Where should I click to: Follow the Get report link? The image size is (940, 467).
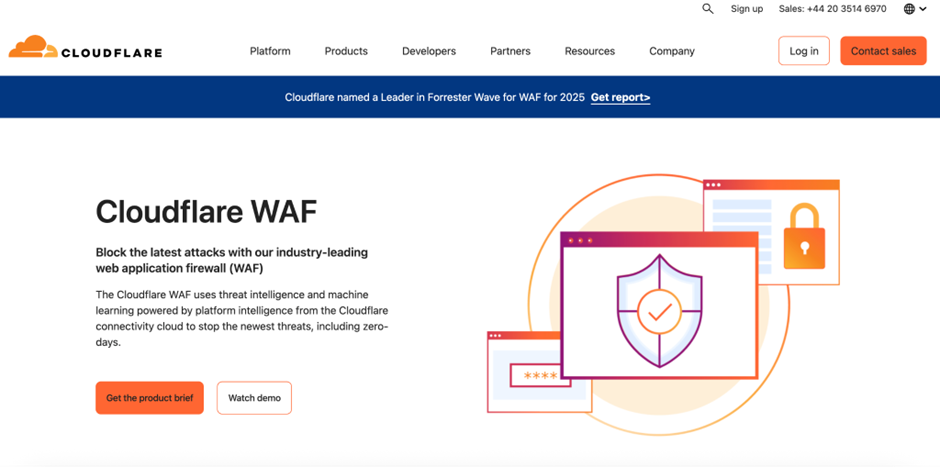pyautogui.click(x=620, y=98)
